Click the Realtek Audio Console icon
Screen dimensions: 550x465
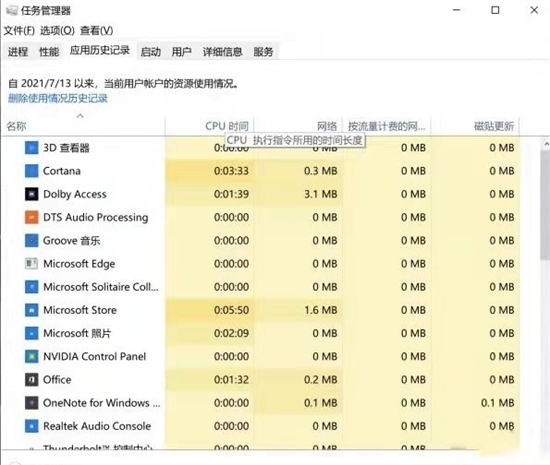[32, 426]
